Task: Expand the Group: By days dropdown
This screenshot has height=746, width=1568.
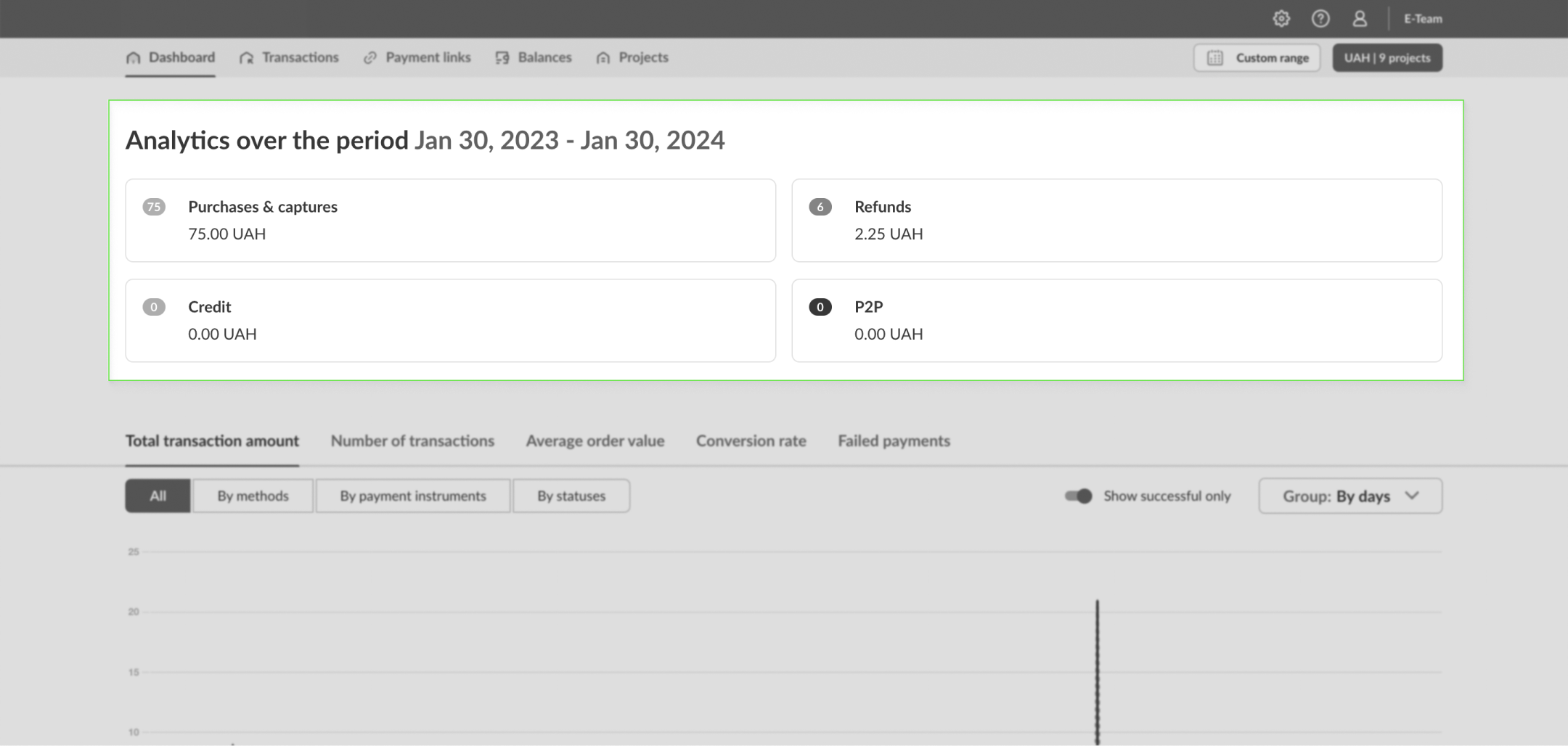Action: [1350, 496]
